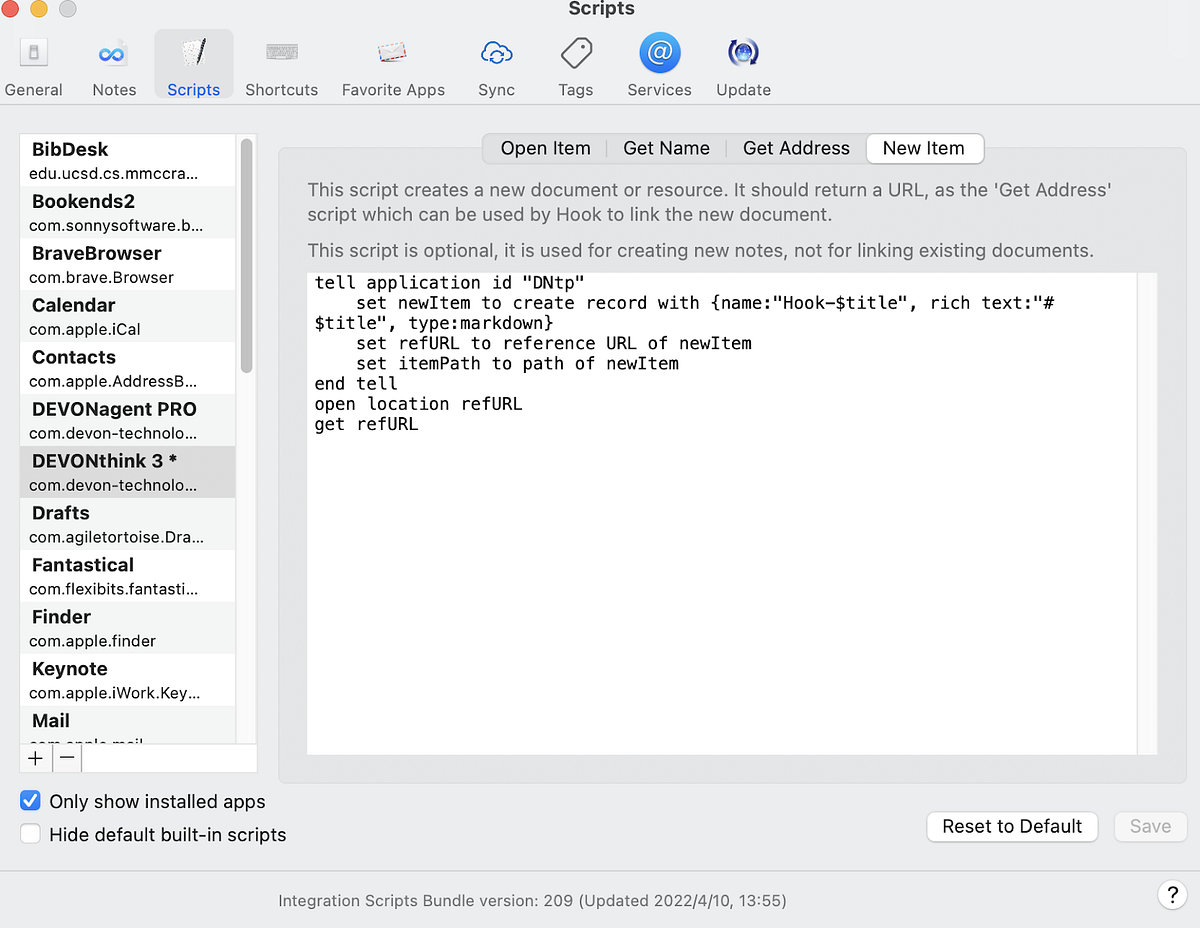The width and height of the screenshot is (1200, 928).
Task: Switch to the Open Item tab
Action: click(545, 148)
